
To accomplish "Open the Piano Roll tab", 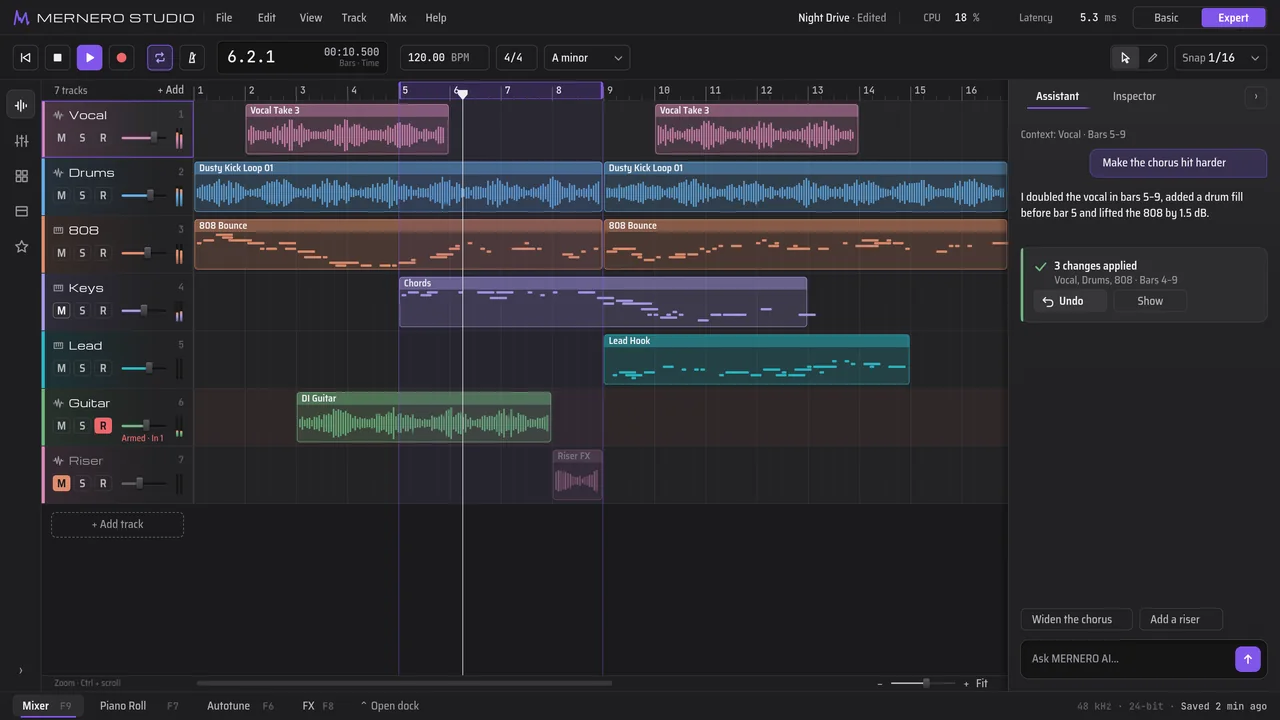I will [123, 706].
